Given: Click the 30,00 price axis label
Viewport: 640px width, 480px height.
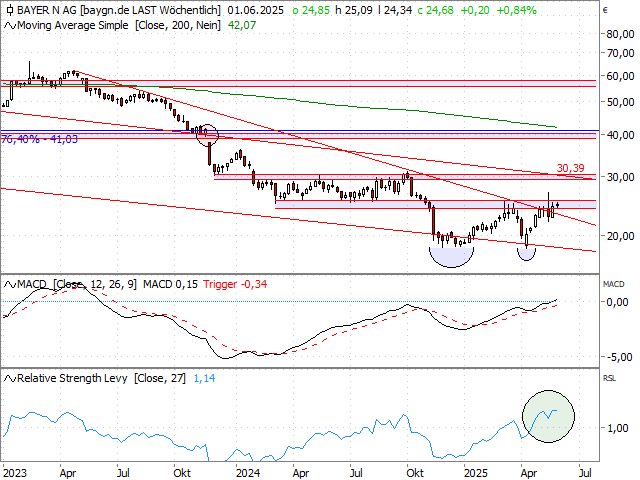Looking at the screenshot, I should [620, 177].
